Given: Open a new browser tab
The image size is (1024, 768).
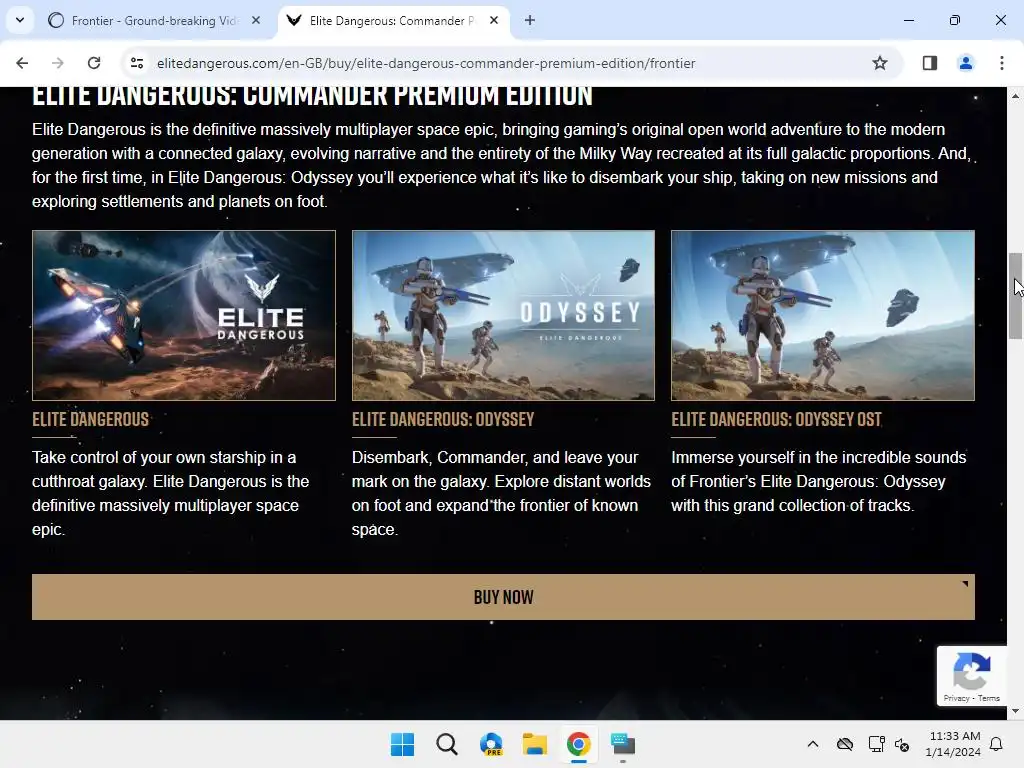Looking at the screenshot, I should coord(530,20).
